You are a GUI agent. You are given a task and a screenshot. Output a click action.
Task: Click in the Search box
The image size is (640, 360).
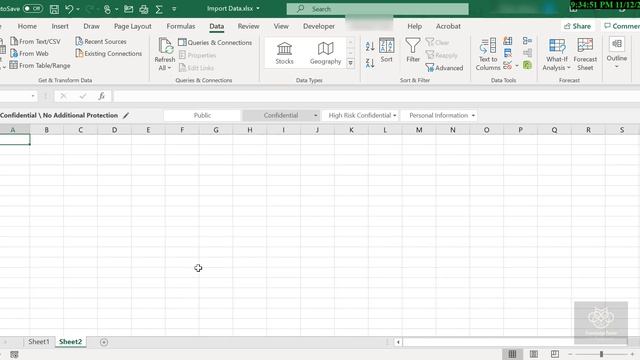tap(378, 9)
